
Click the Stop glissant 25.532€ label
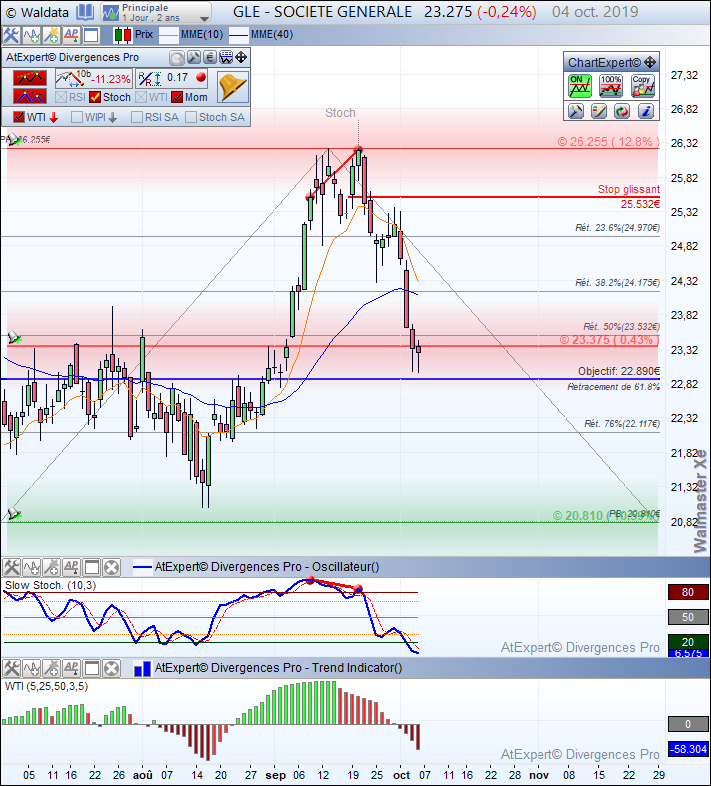pyautogui.click(x=629, y=196)
